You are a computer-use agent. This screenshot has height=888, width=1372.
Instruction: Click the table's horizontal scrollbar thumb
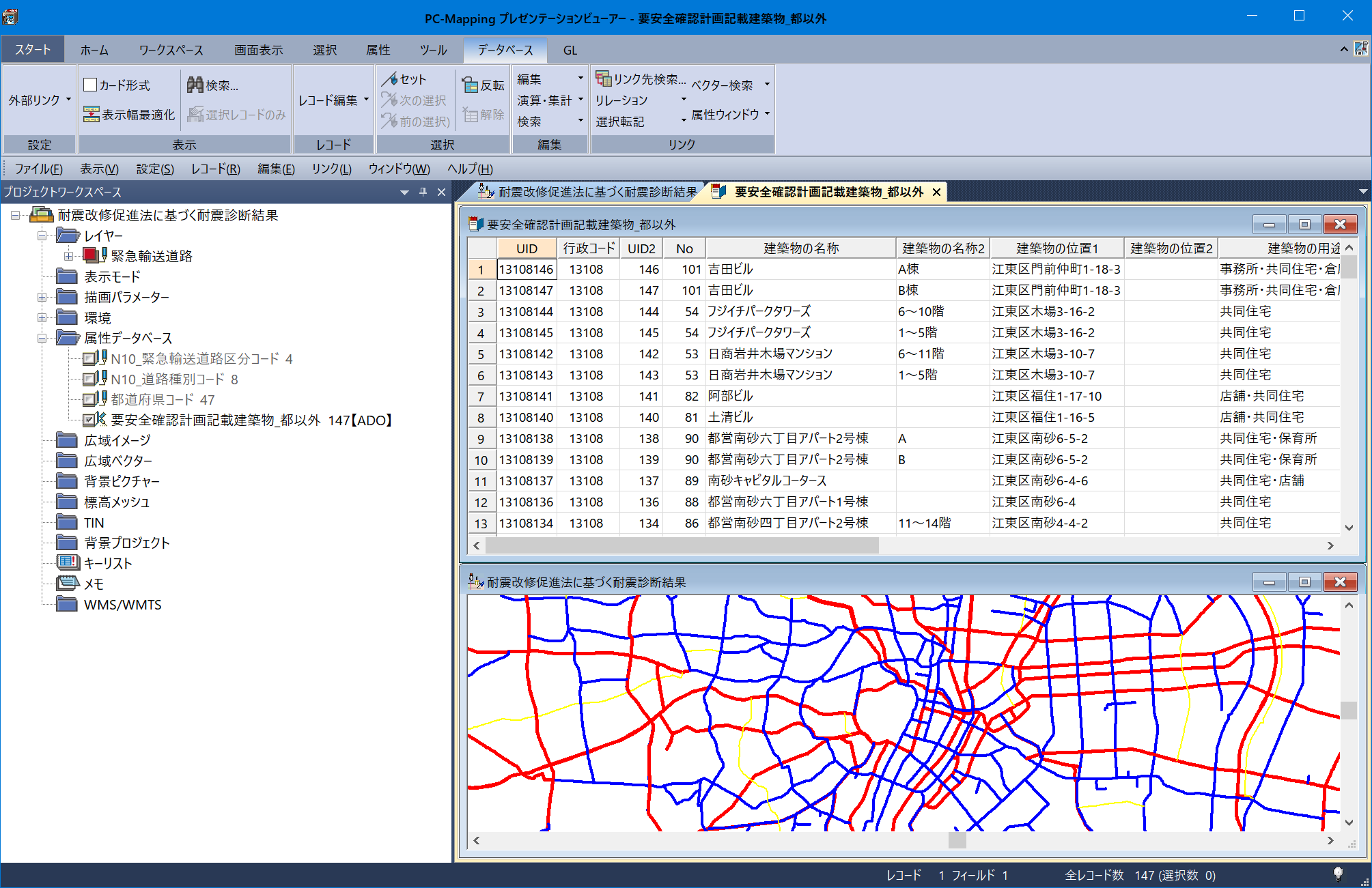[x=682, y=545]
